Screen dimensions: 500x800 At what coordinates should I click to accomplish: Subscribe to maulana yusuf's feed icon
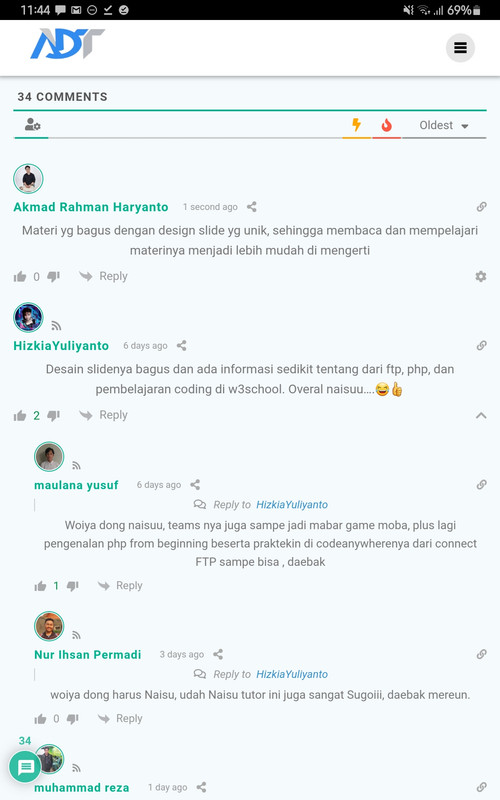coord(77,465)
